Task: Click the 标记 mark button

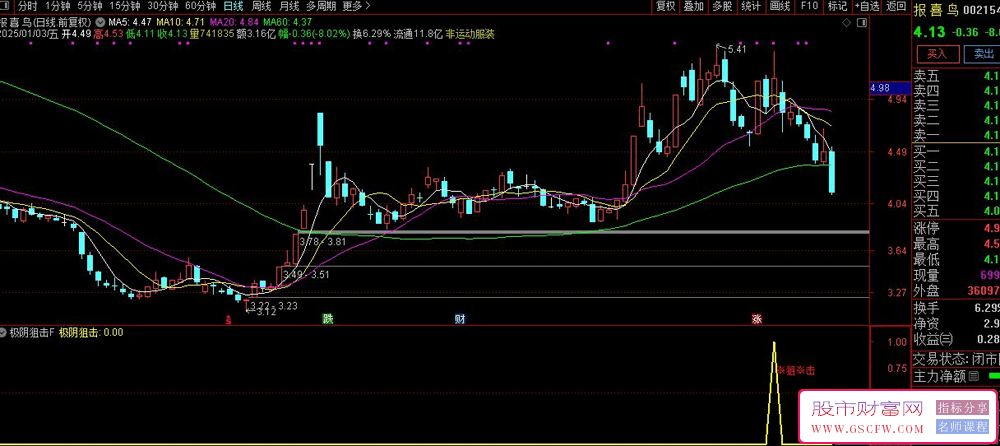Action: coord(837,6)
